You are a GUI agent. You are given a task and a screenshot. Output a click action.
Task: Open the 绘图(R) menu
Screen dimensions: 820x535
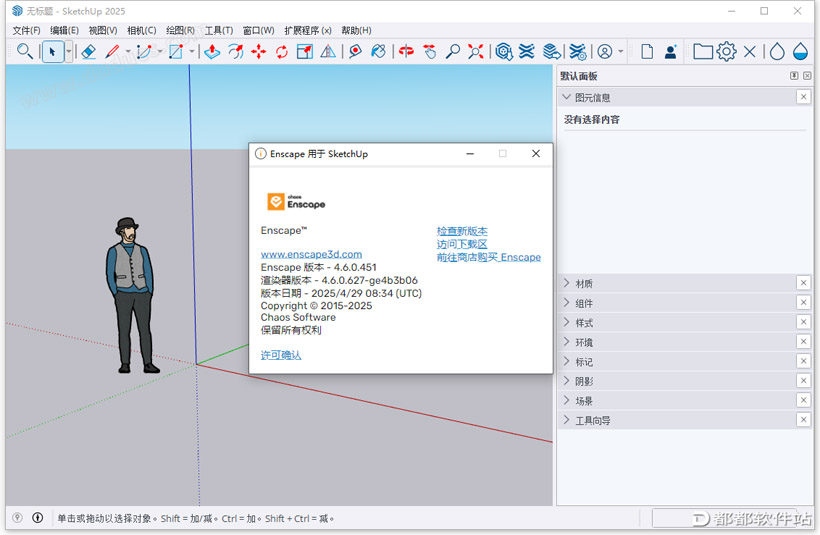(180, 30)
